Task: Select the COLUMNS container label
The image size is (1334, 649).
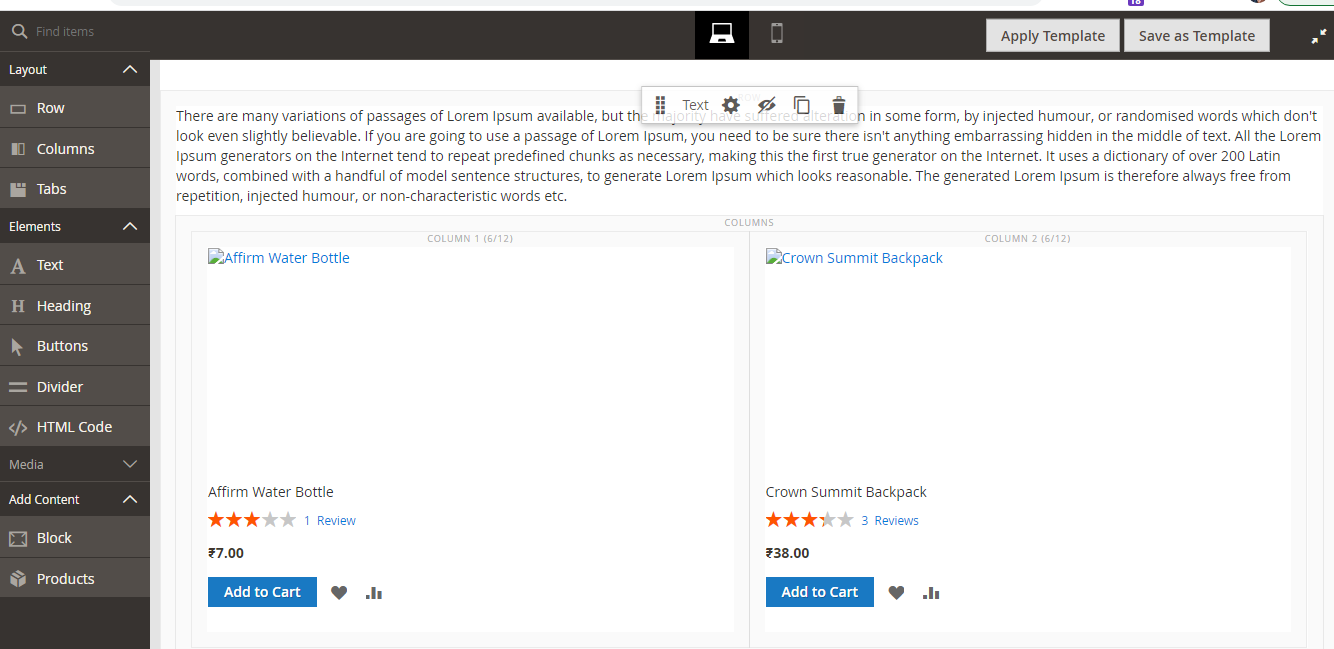Action: click(x=749, y=223)
